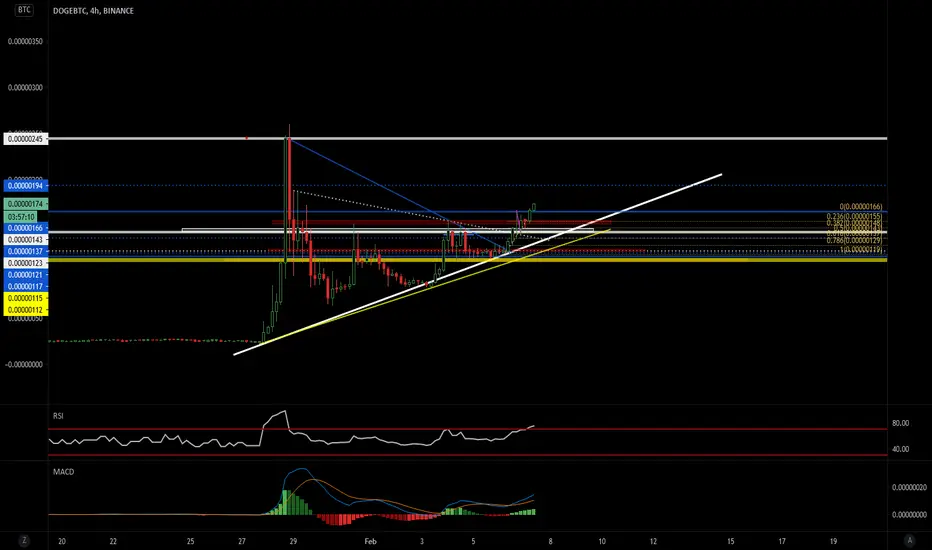Viewport: 932px width, 550px height.
Task: Select the 0.00000245 price label
Action: (26, 139)
